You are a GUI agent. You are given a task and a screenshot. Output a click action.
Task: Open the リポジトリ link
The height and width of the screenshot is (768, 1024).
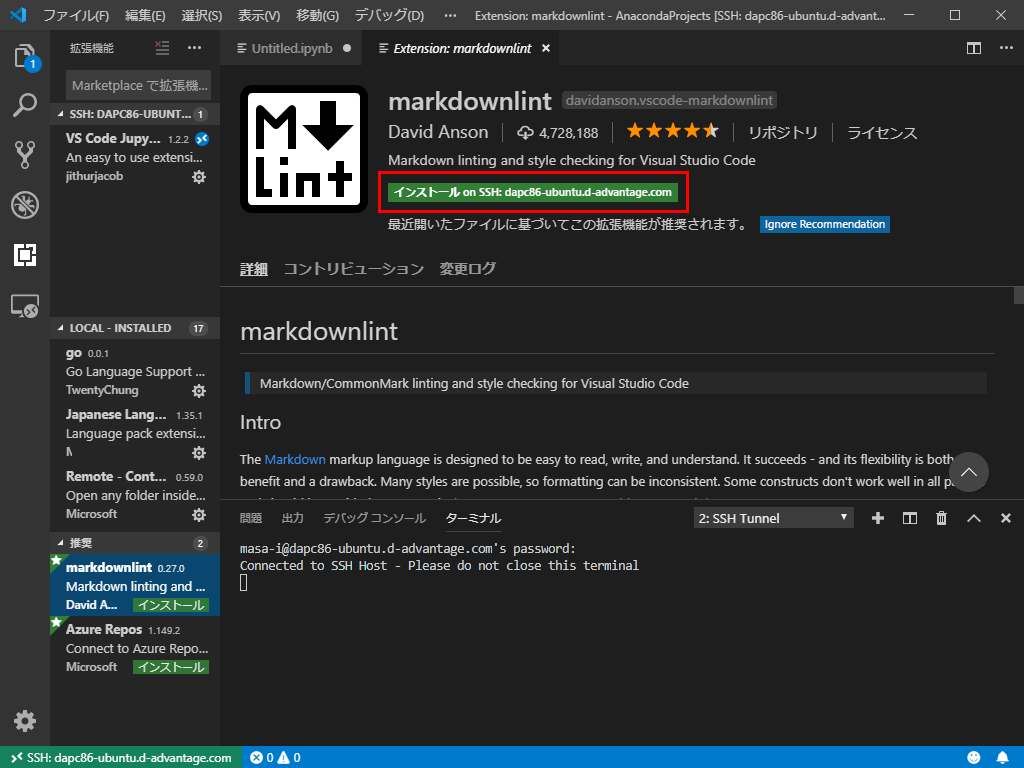782,133
